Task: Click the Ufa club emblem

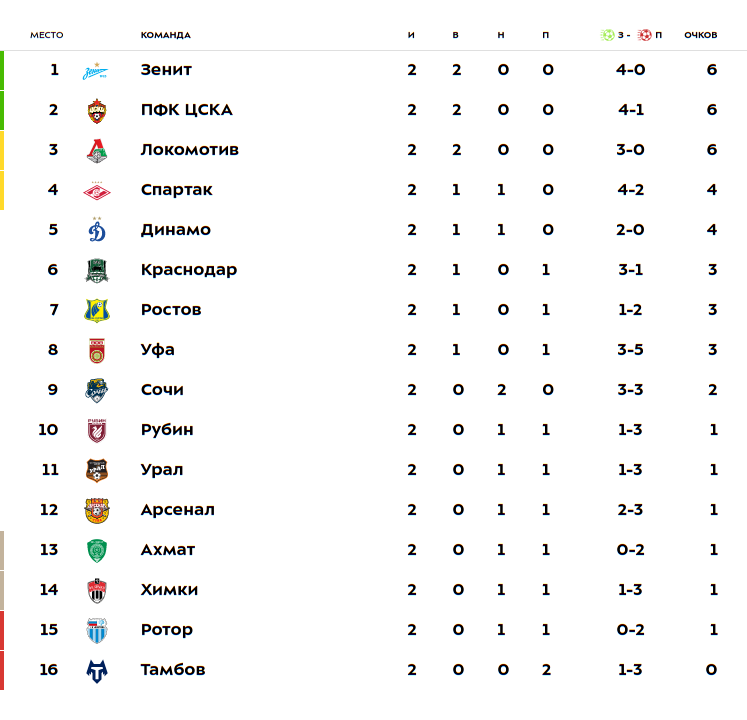Action: point(97,350)
